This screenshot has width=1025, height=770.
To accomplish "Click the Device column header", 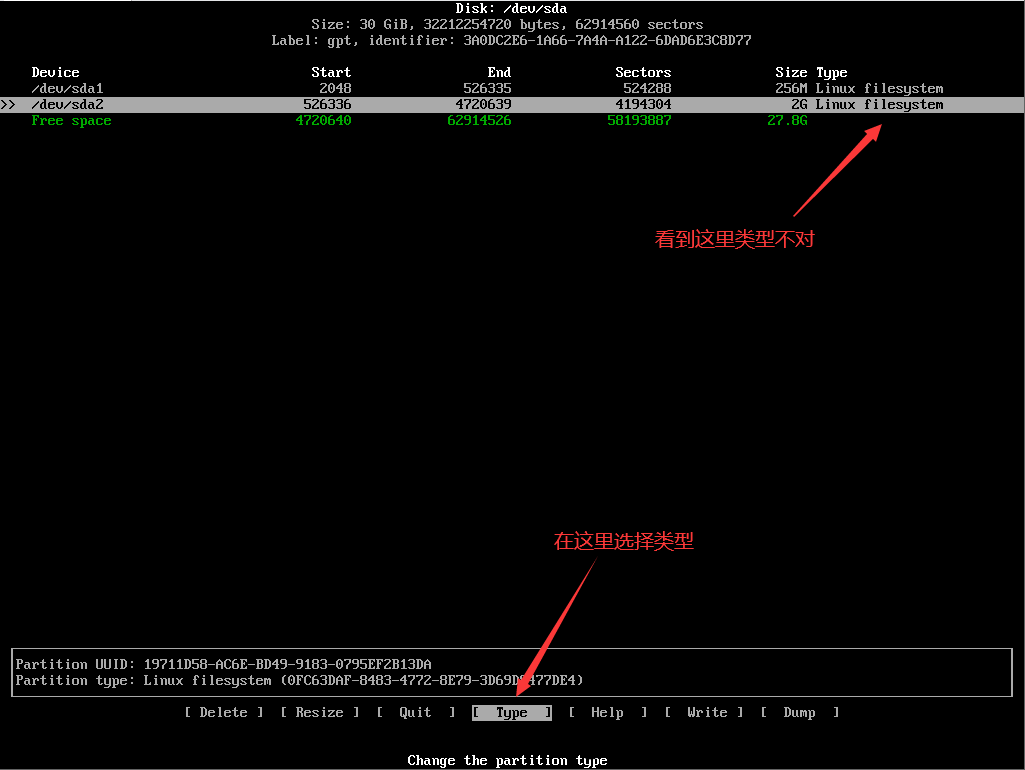I will pyautogui.click(x=56, y=73).
